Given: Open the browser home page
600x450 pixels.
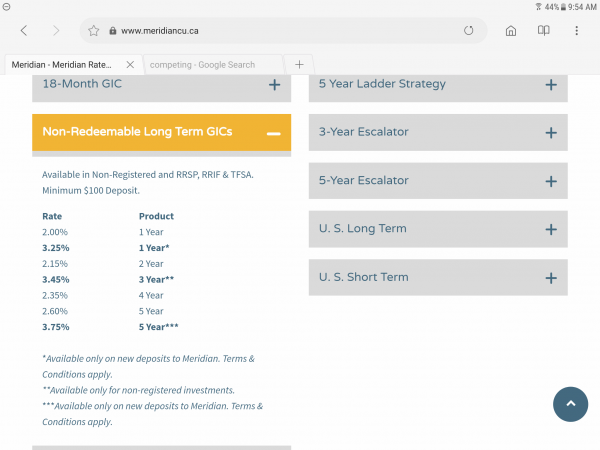Looking at the screenshot, I should 511,31.
